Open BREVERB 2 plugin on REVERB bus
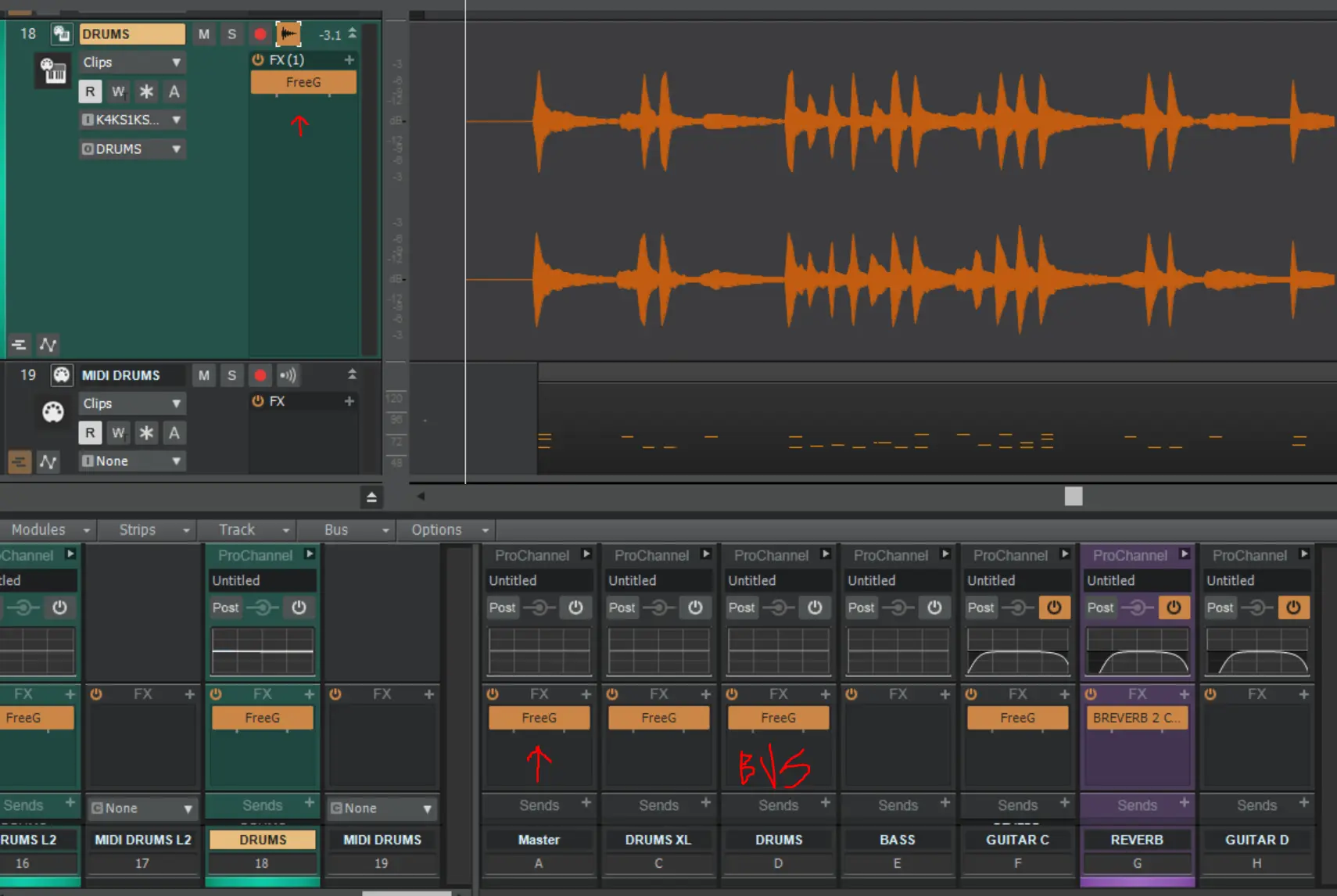The image size is (1337, 896). (x=1137, y=718)
